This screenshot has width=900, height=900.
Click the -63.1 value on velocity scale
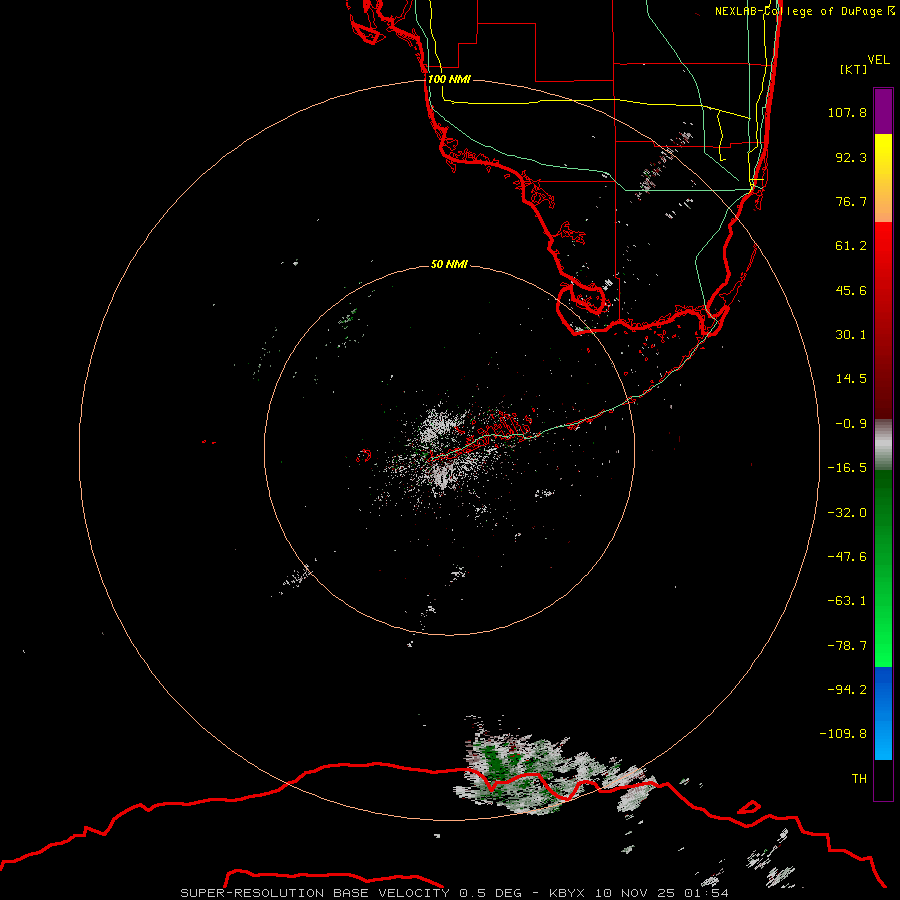point(847,601)
